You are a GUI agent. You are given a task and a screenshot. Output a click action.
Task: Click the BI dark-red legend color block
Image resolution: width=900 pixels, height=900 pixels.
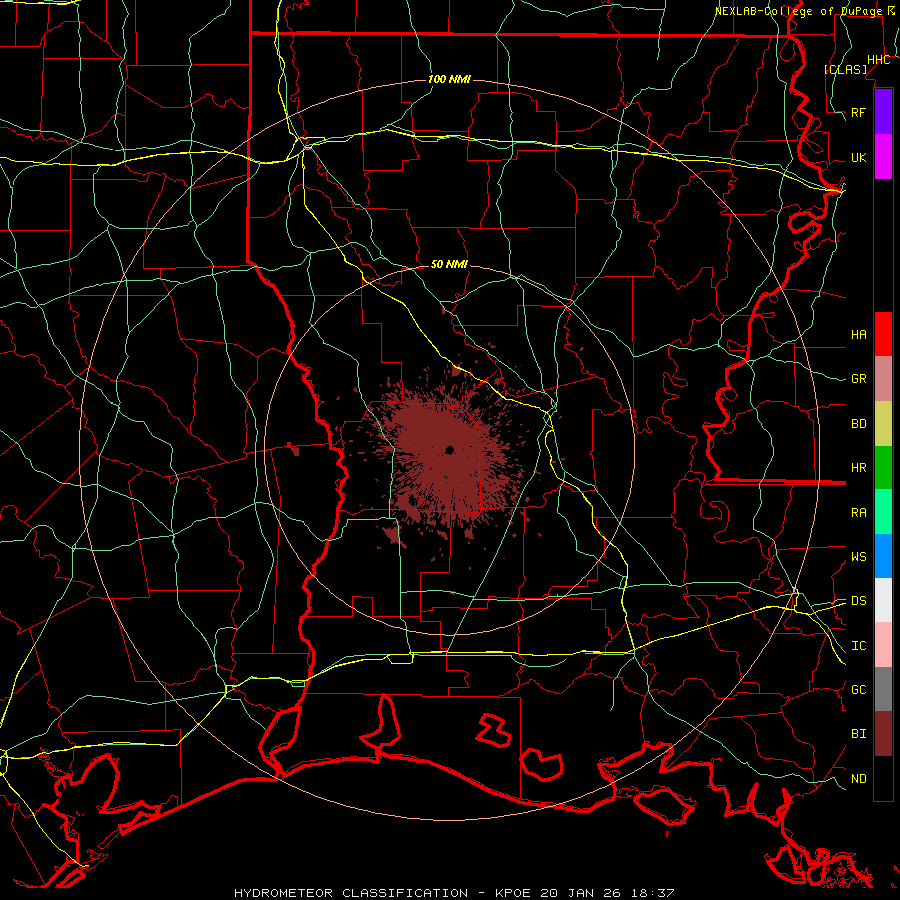click(883, 734)
